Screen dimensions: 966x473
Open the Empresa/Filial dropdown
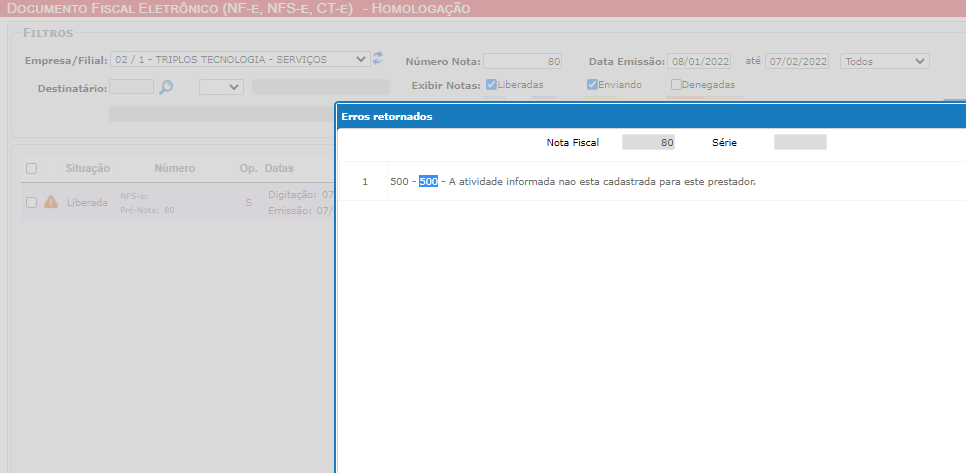[x=240, y=59]
